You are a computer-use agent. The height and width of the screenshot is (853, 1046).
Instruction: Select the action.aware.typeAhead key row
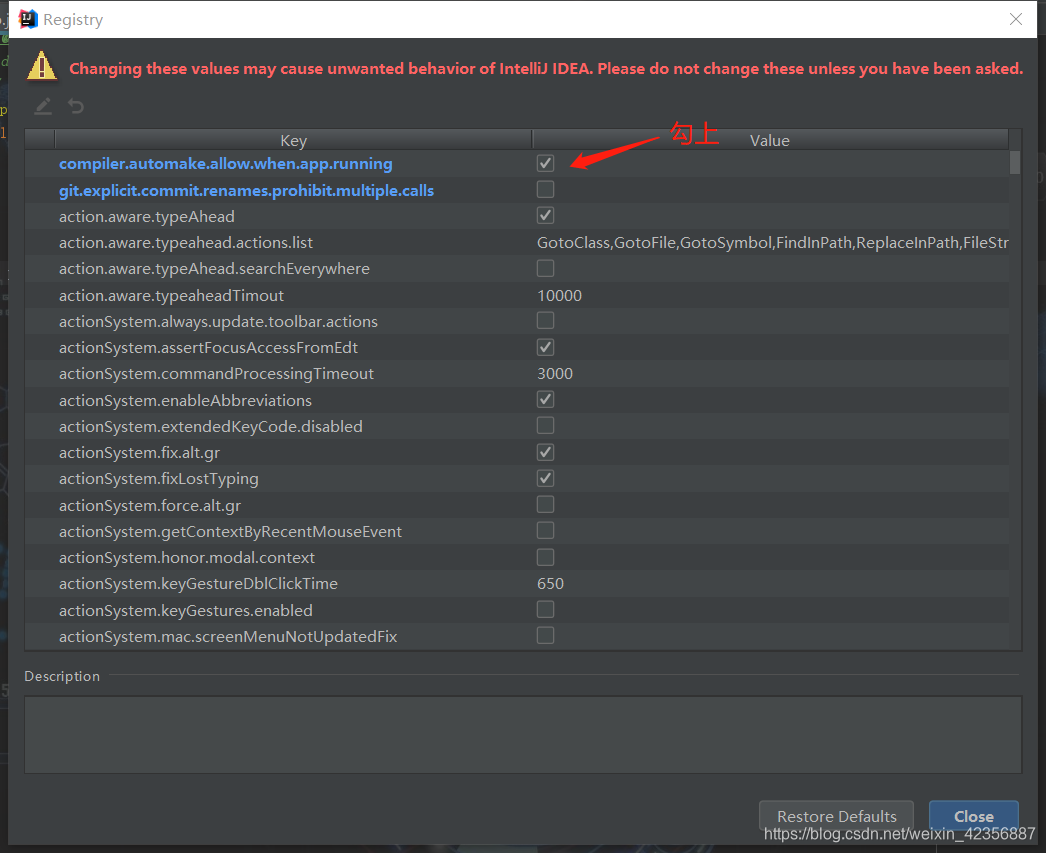click(147, 216)
